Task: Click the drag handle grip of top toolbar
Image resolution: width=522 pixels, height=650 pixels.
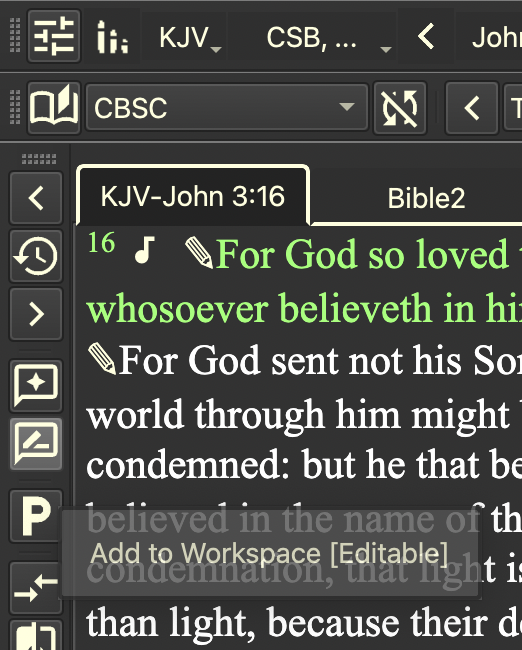Action: click(15, 36)
